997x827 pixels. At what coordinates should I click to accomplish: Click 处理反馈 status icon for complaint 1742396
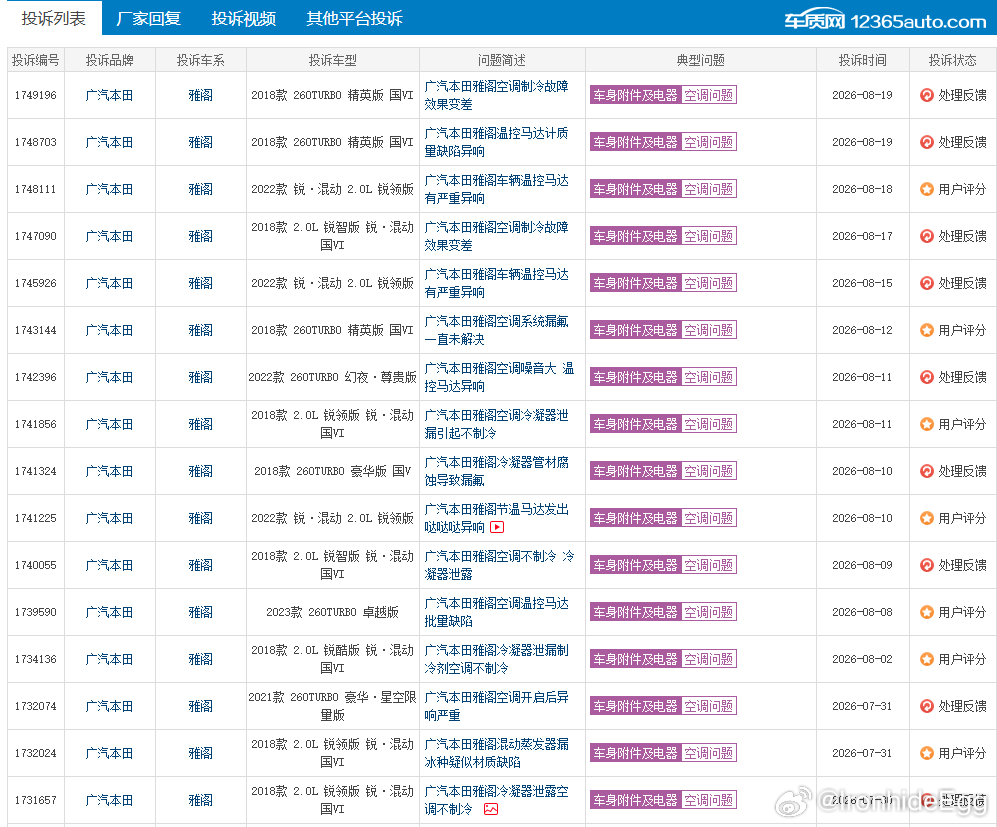pyautogui.click(x=927, y=378)
